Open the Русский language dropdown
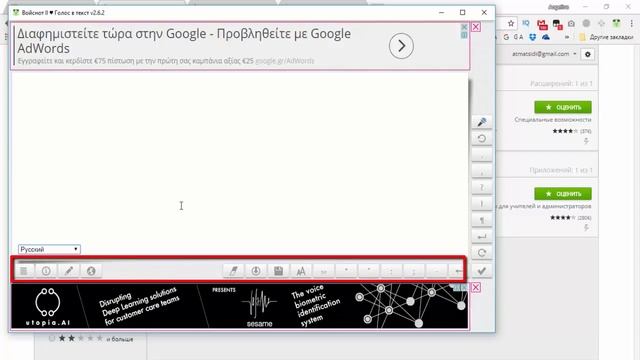The height and width of the screenshot is (360, 640). [49, 249]
